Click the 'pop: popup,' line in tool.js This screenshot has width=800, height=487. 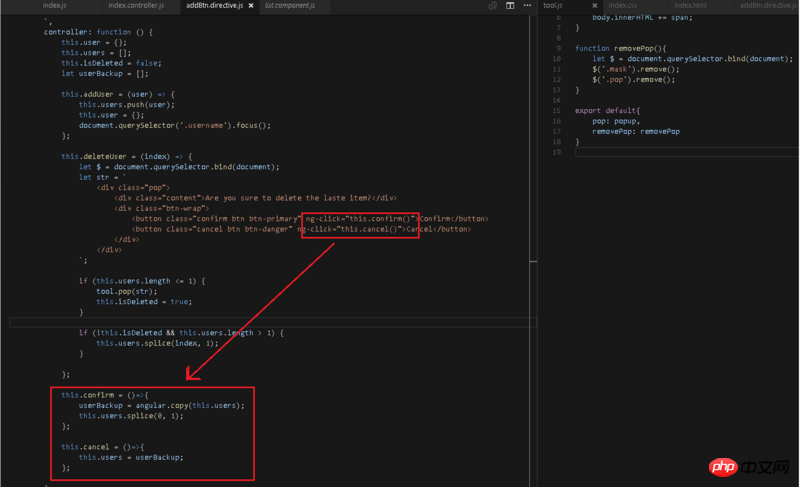click(x=616, y=121)
